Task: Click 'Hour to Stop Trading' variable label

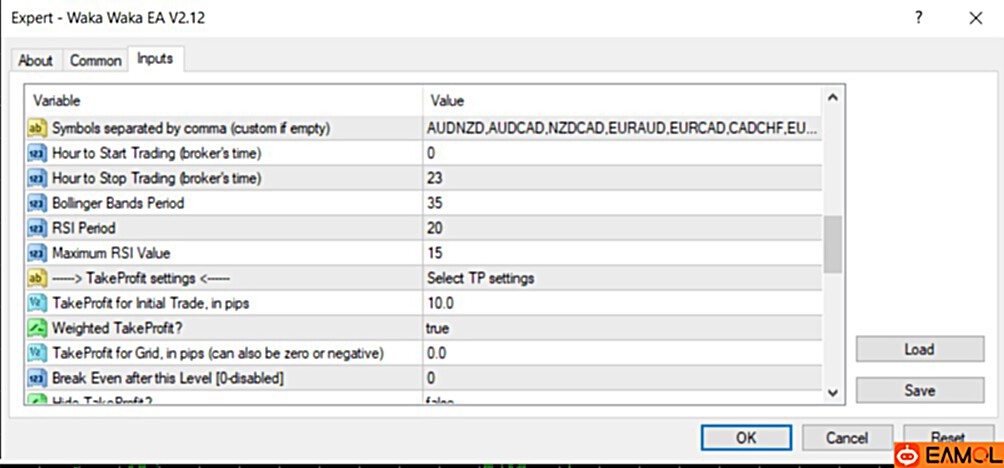Action: 156,179
